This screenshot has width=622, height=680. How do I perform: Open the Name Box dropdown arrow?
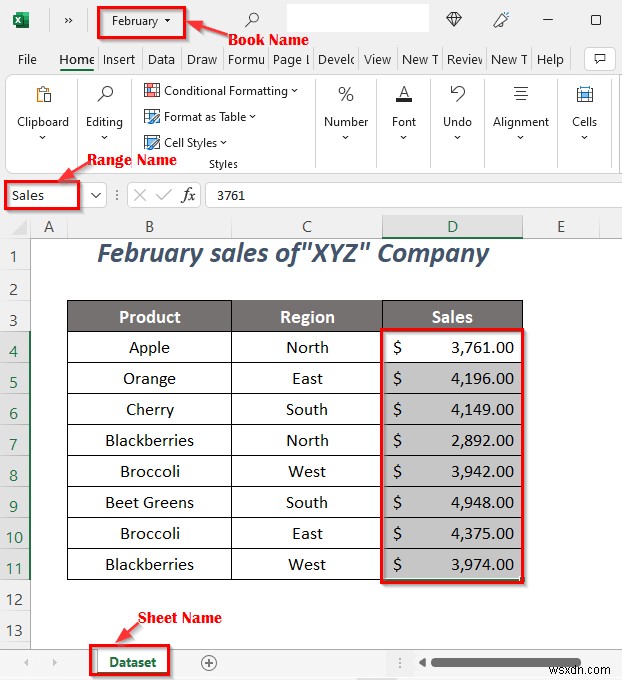(x=96, y=196)
